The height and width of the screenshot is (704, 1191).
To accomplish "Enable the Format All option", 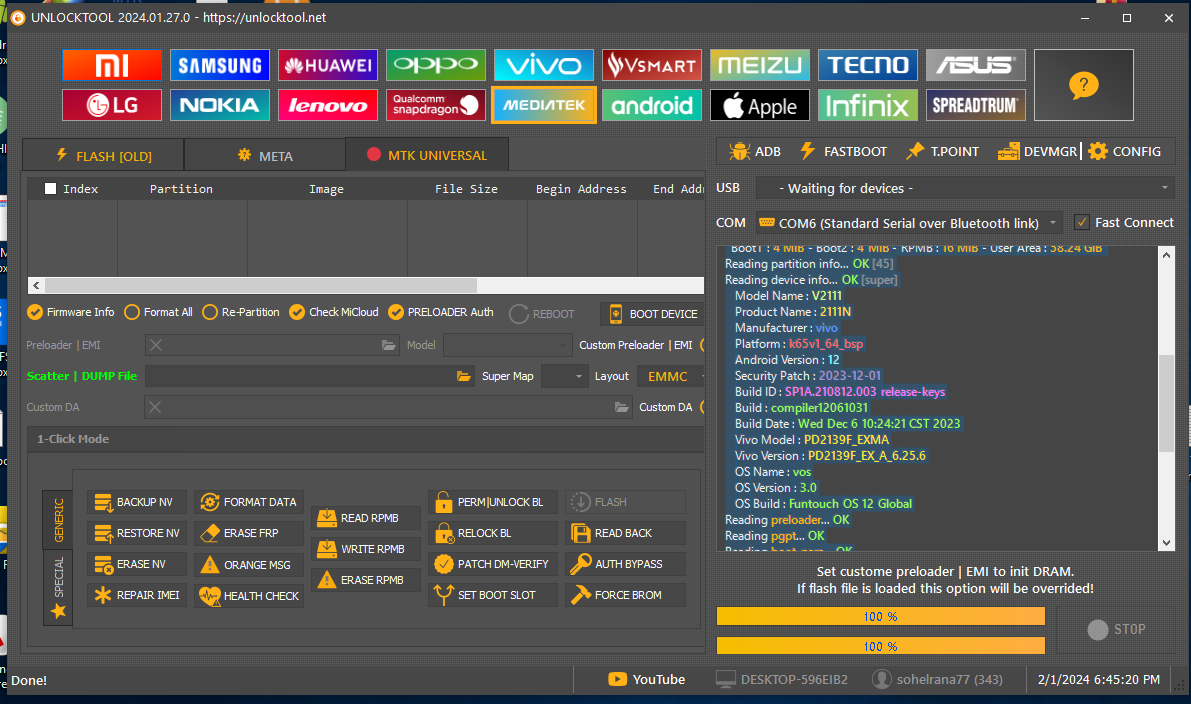I will click(x=132, y=312).
